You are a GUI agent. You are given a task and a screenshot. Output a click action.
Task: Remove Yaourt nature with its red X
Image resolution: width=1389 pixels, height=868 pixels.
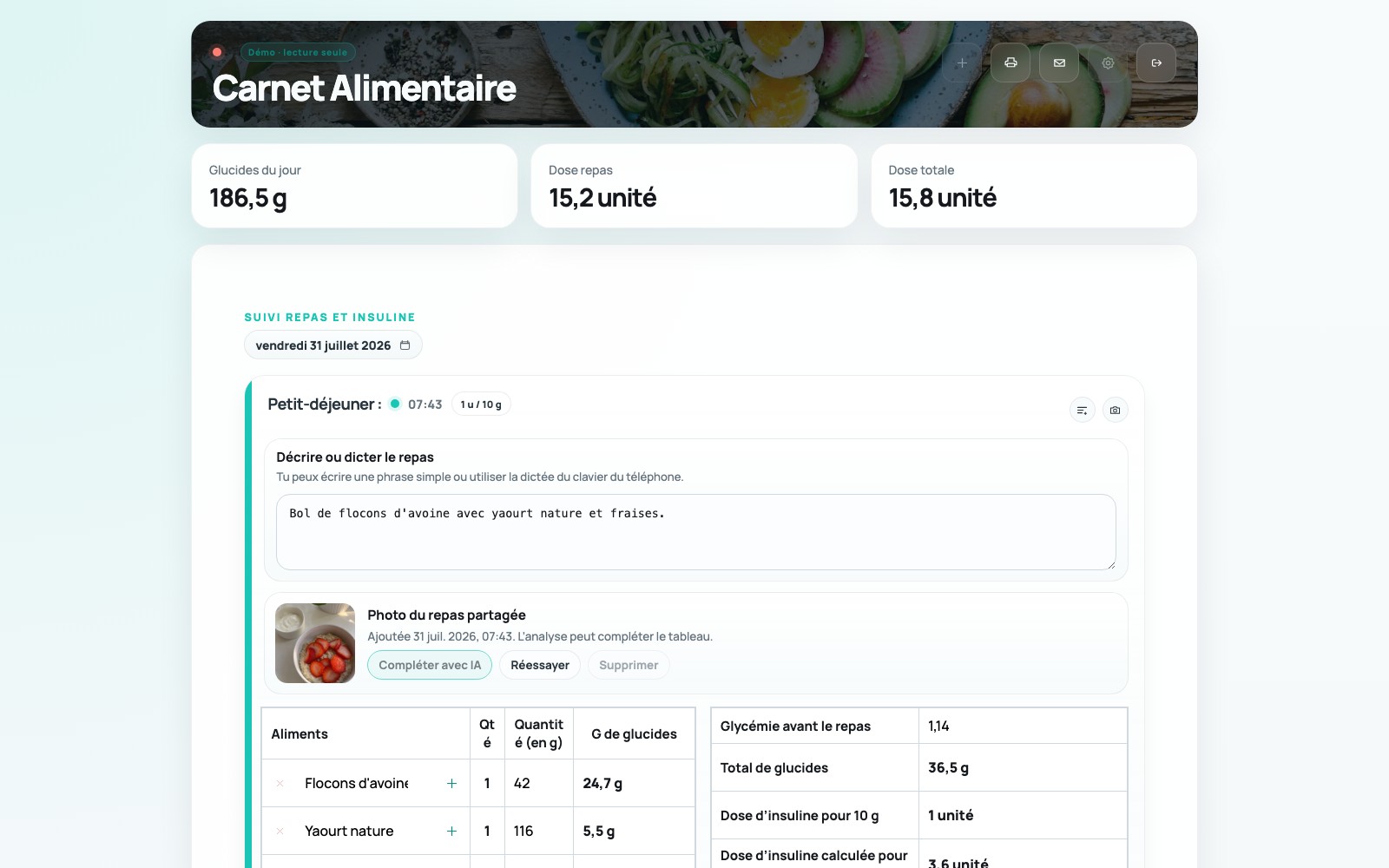(x=280, y=832)
